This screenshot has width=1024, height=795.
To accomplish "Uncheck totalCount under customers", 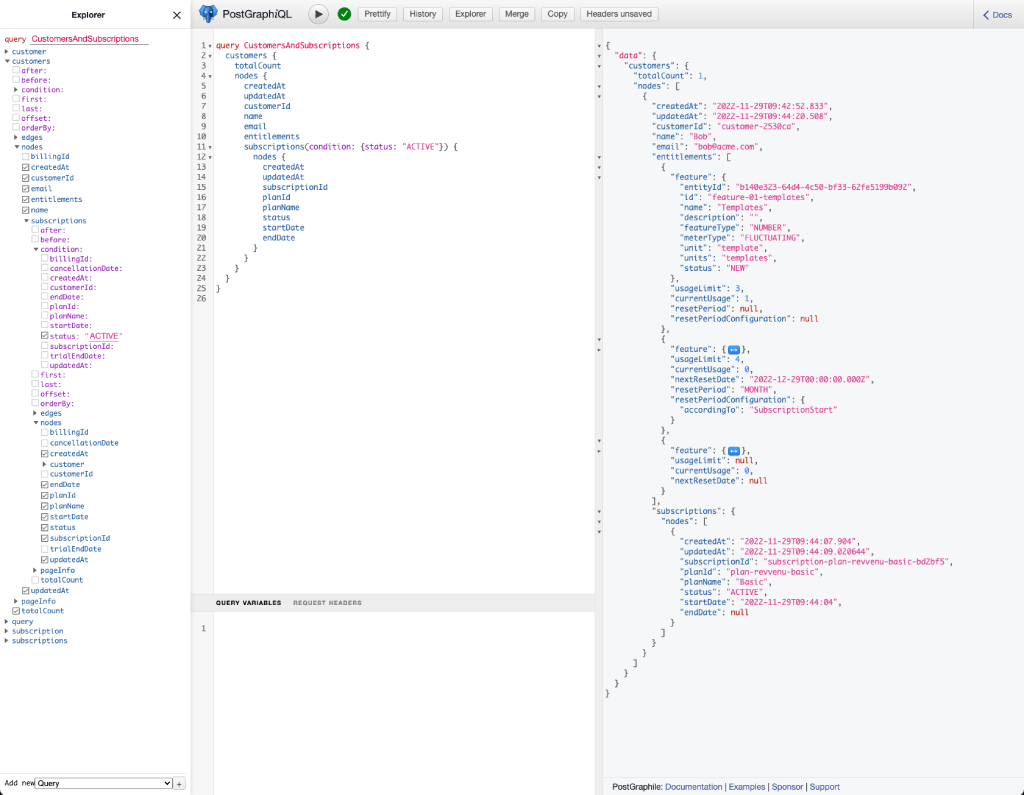I will tap(16, 611).
